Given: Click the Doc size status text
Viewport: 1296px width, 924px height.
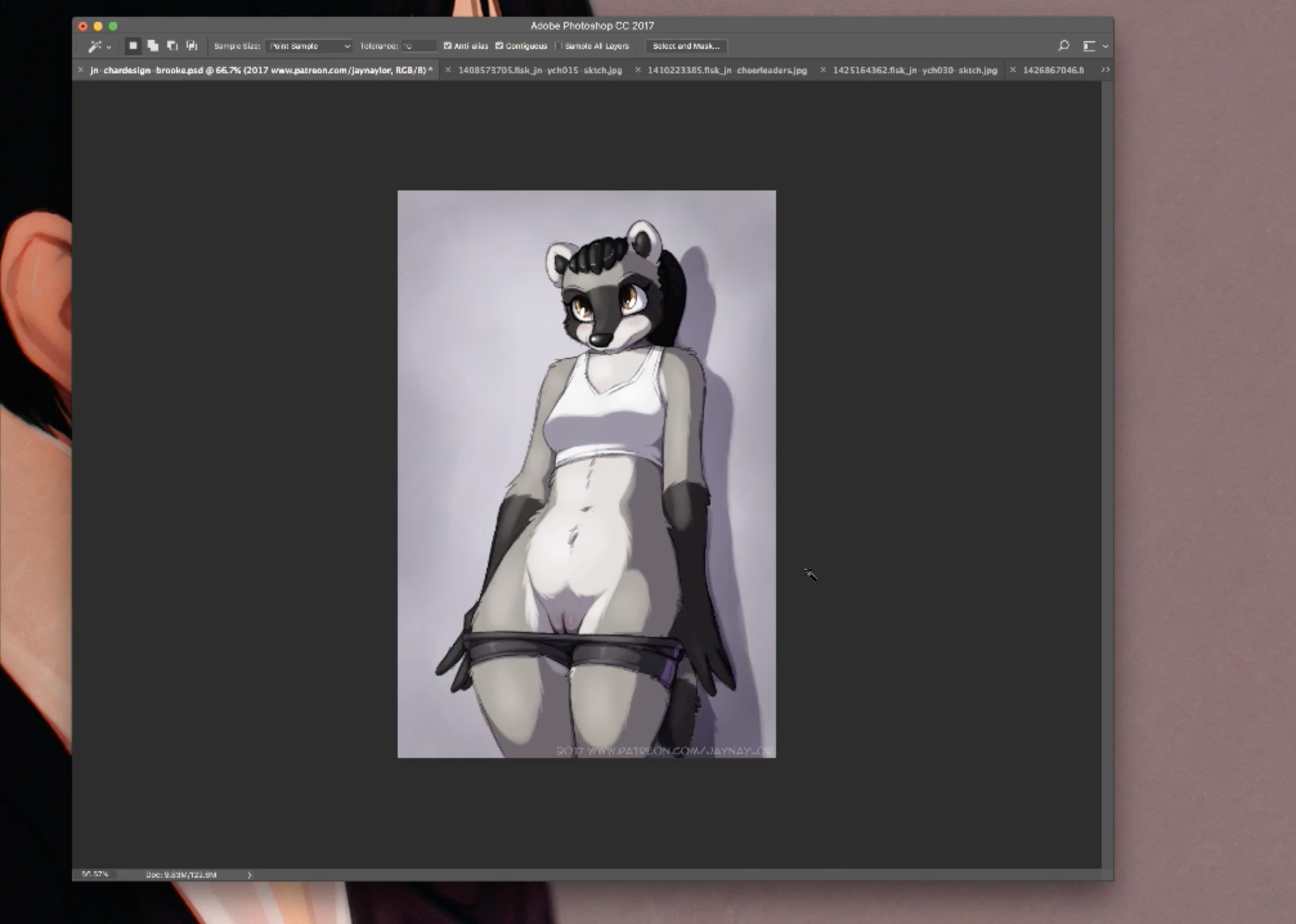Looking at the screenshot, I should pyautogui.click(x=181, y=874).
